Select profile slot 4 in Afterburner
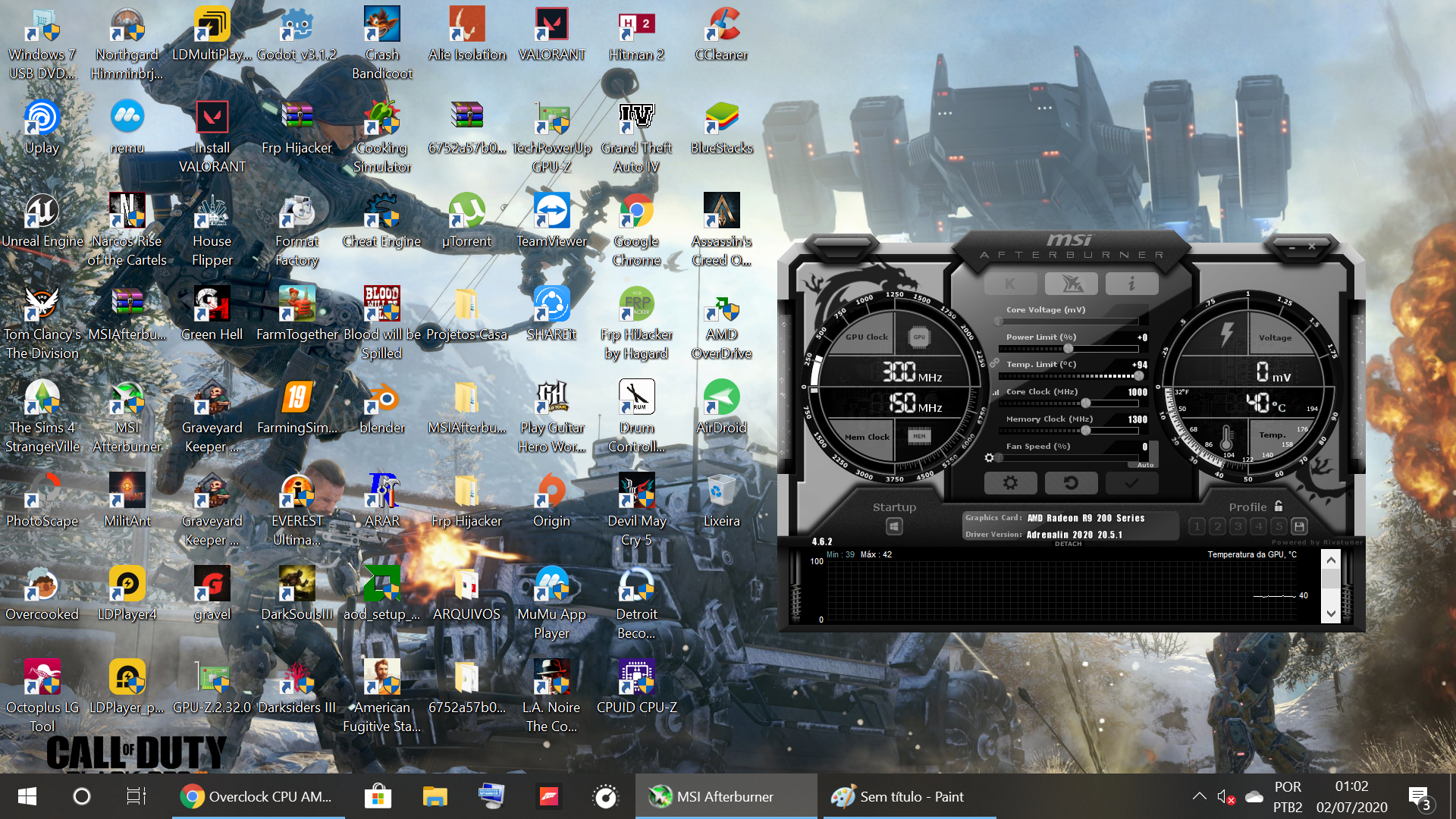 pyautogui.click(x=1258, y=526)
